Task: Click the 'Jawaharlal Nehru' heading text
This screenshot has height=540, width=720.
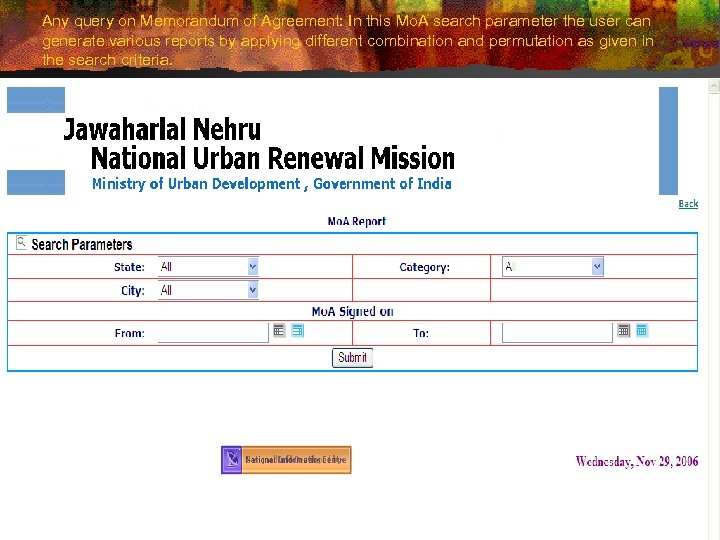Action: 162,129
